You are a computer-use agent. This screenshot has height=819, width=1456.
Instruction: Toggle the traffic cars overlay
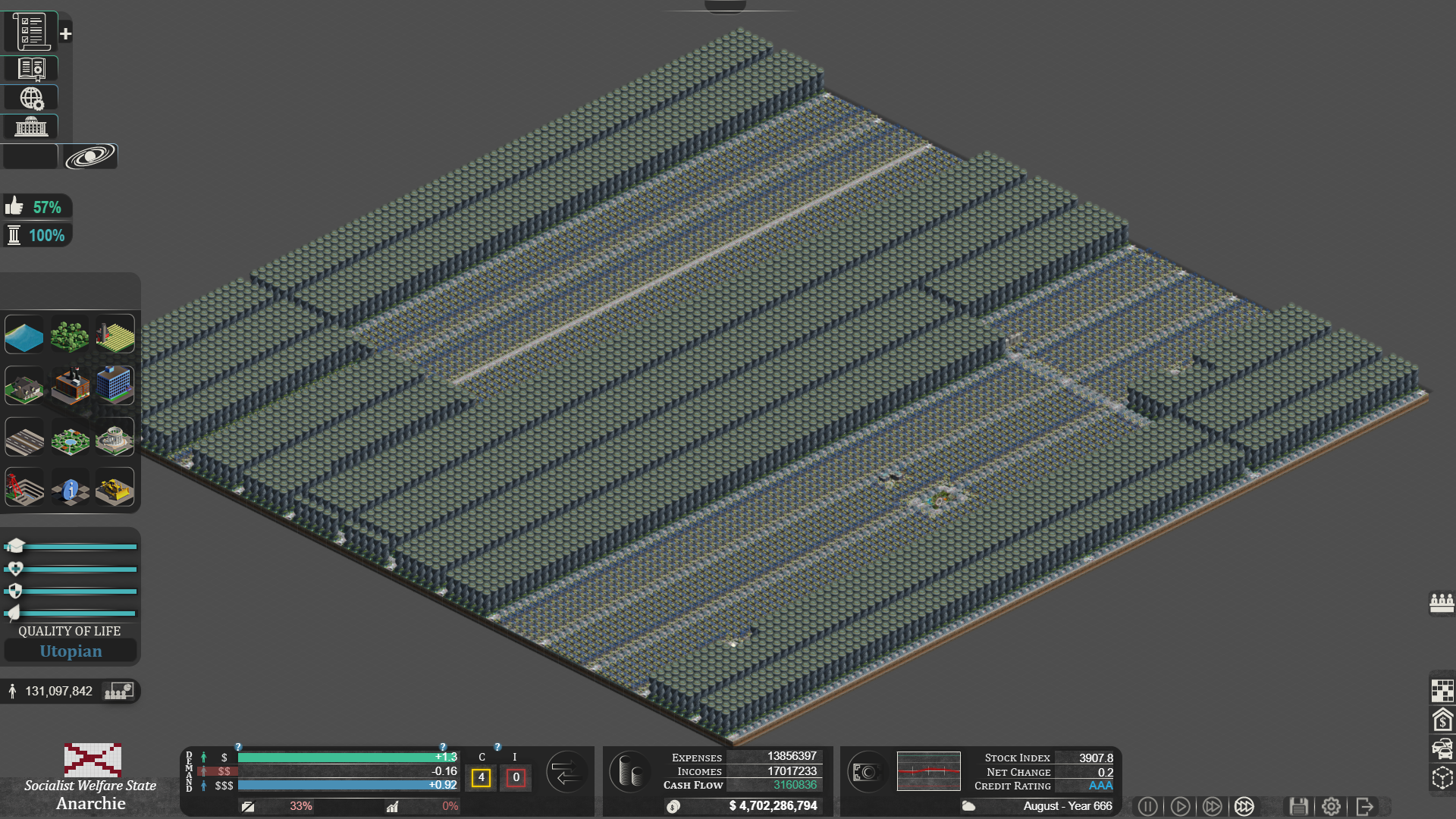tap(1442, 749)
